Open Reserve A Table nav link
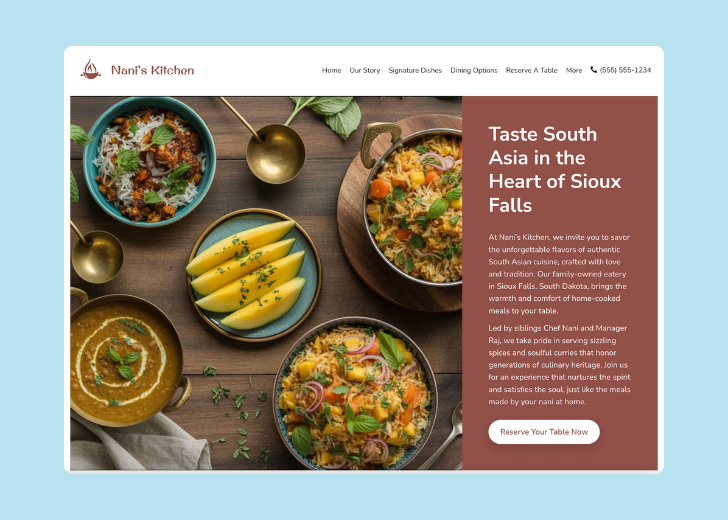The width and height of the screenshot is (728, 520). pos(532,70)
